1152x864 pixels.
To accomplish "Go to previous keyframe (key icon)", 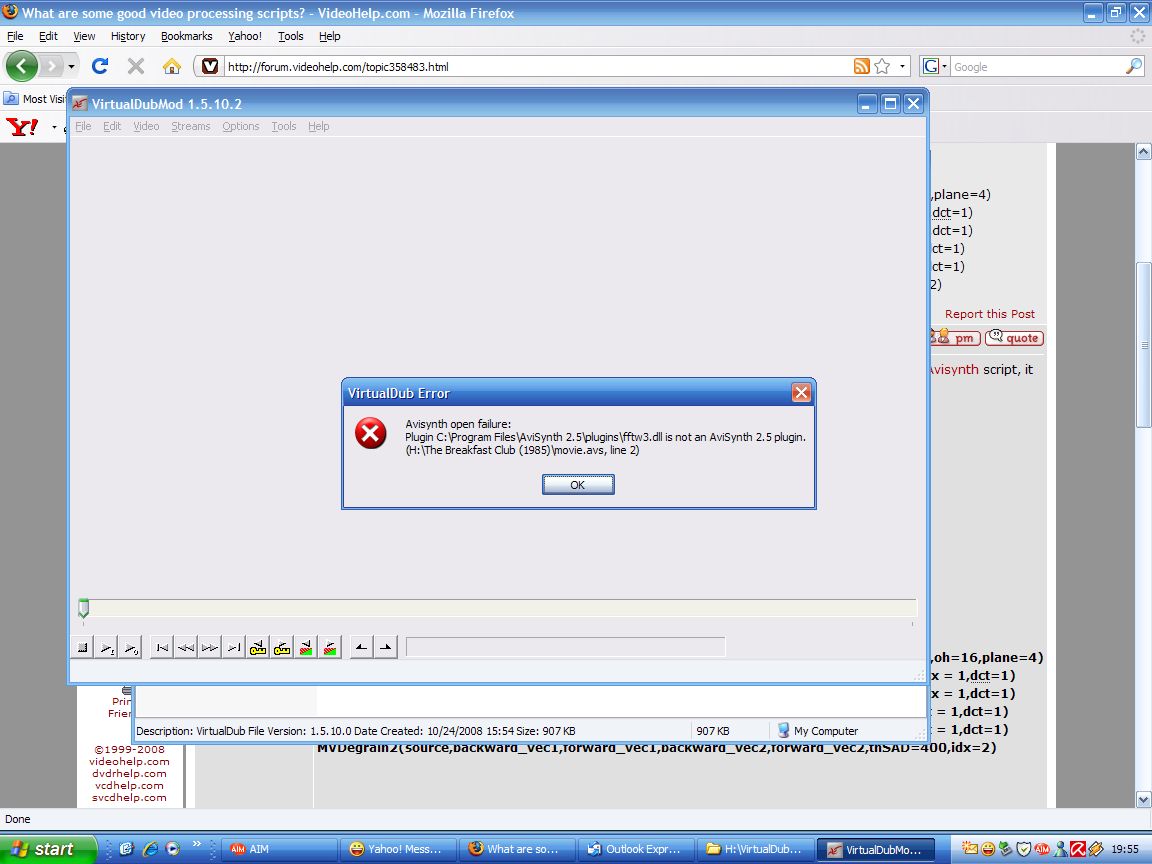I will pyautogui.click(x=258, y=647).
